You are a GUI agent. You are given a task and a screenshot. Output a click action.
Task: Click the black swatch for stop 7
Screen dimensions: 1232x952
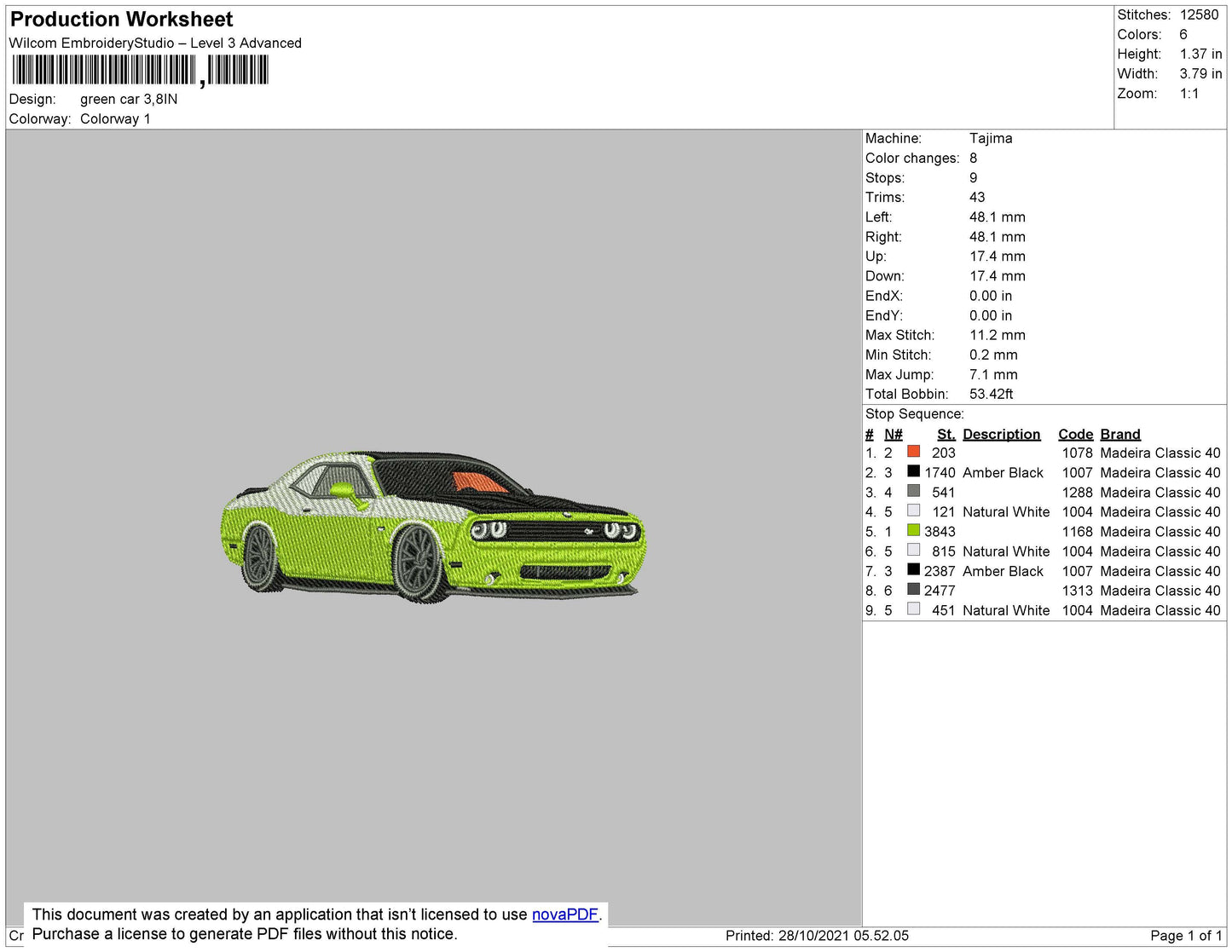click(x=914, y=569)
